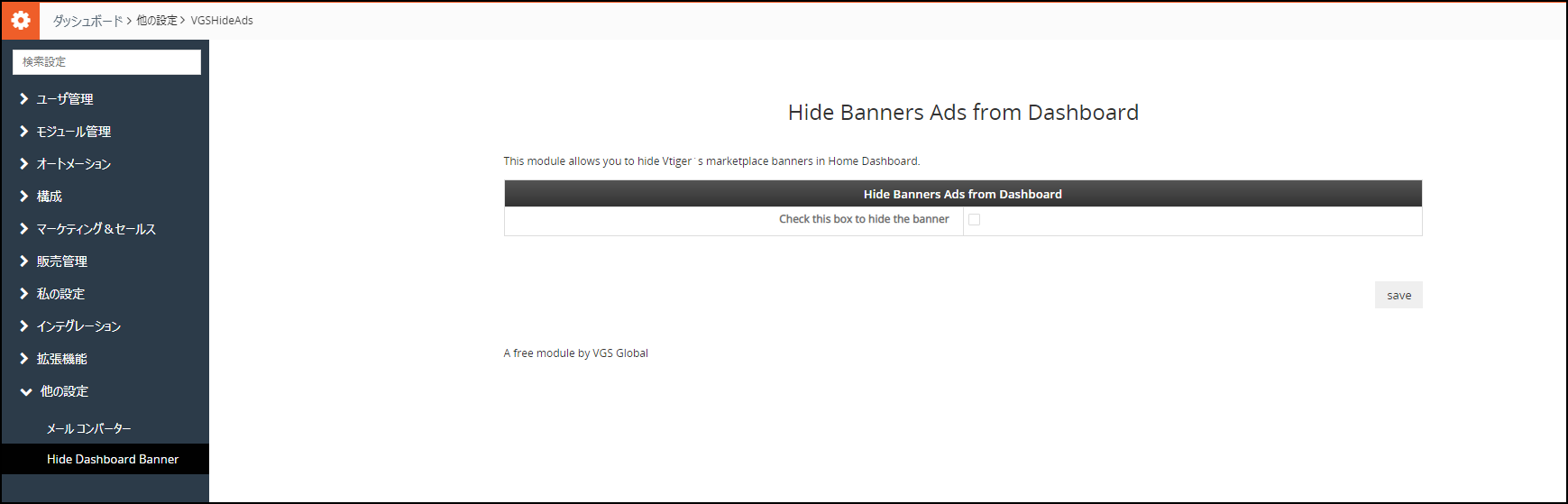Screen dimensions: 1568x504
Task: Expand the 販売管理 section
Action: (x=61, y=261)
